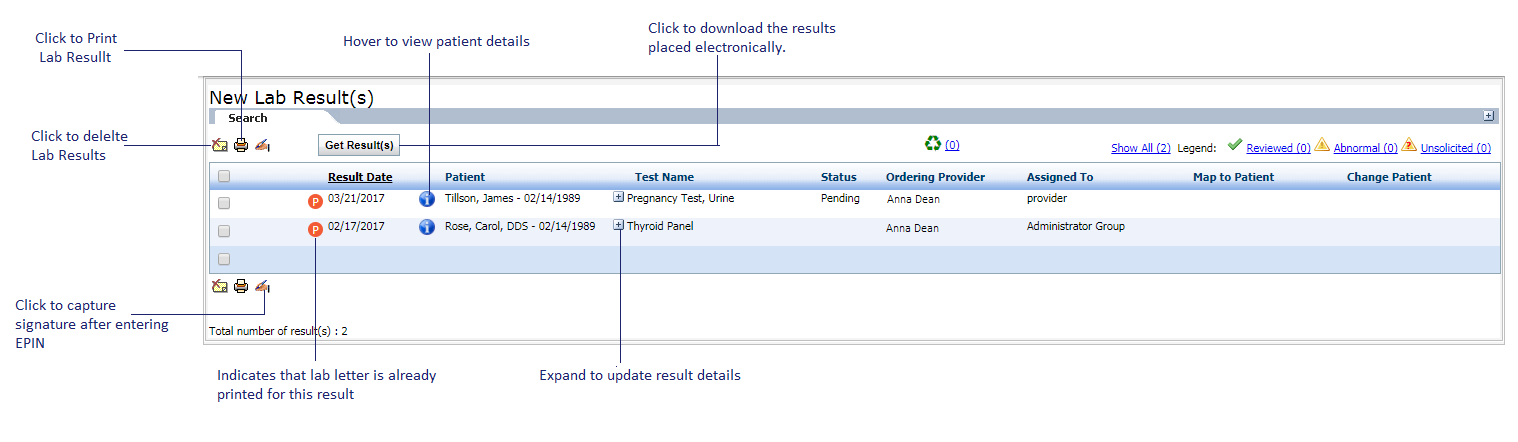1518x442 pixels.
Task: Click printed-letter P icon on 03/21/2017 row
Action: tap(315, 201)
